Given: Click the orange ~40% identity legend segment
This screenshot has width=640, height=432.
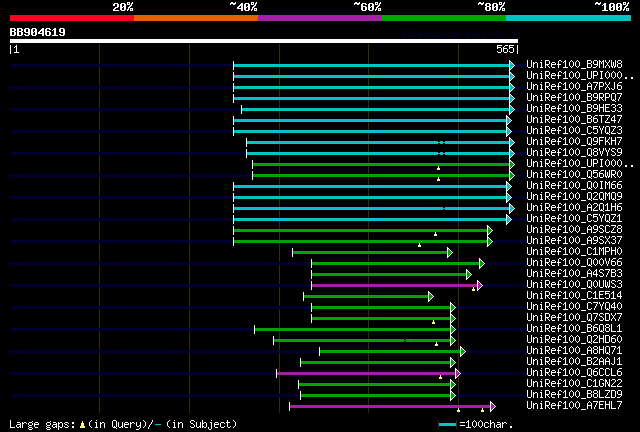Looking at the screenshot, I should tap(196, 18).
